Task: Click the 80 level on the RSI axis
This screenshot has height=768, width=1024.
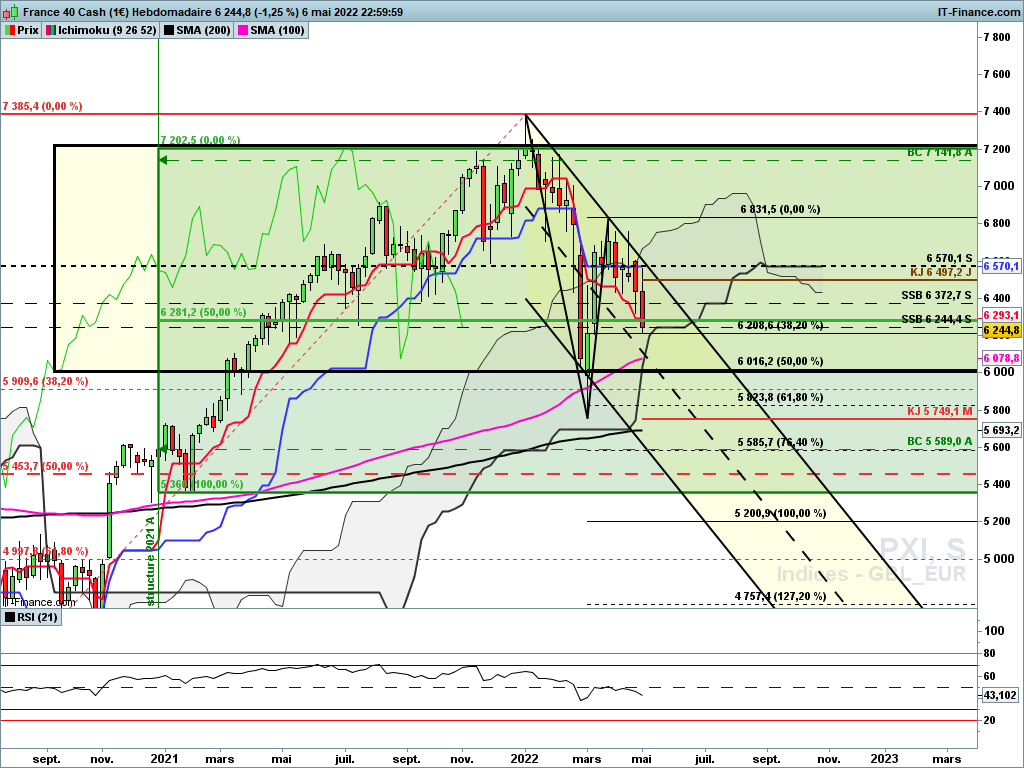Action: click(989, 653)
